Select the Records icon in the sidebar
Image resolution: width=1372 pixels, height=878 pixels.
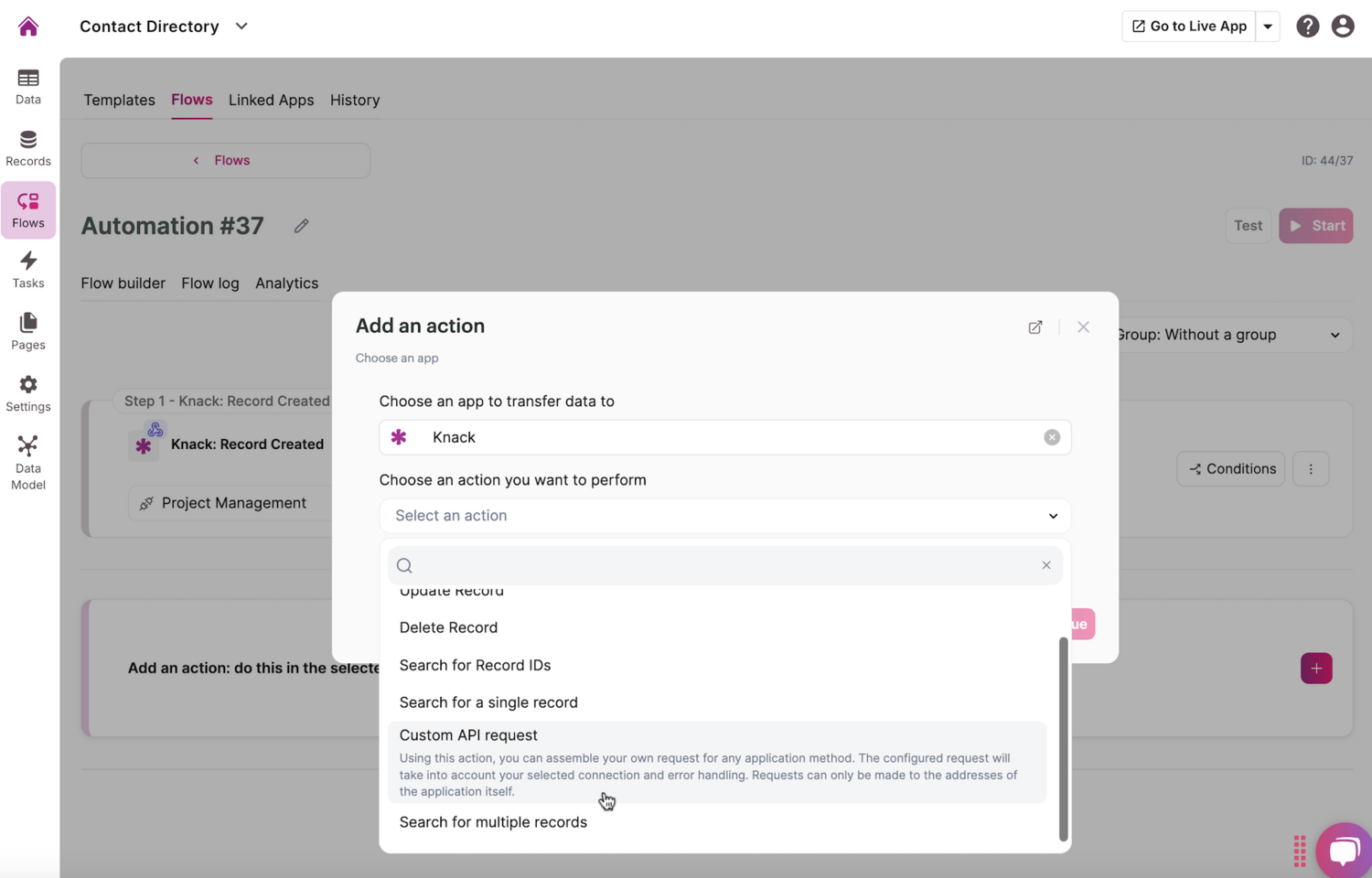(x=27, y=146)
